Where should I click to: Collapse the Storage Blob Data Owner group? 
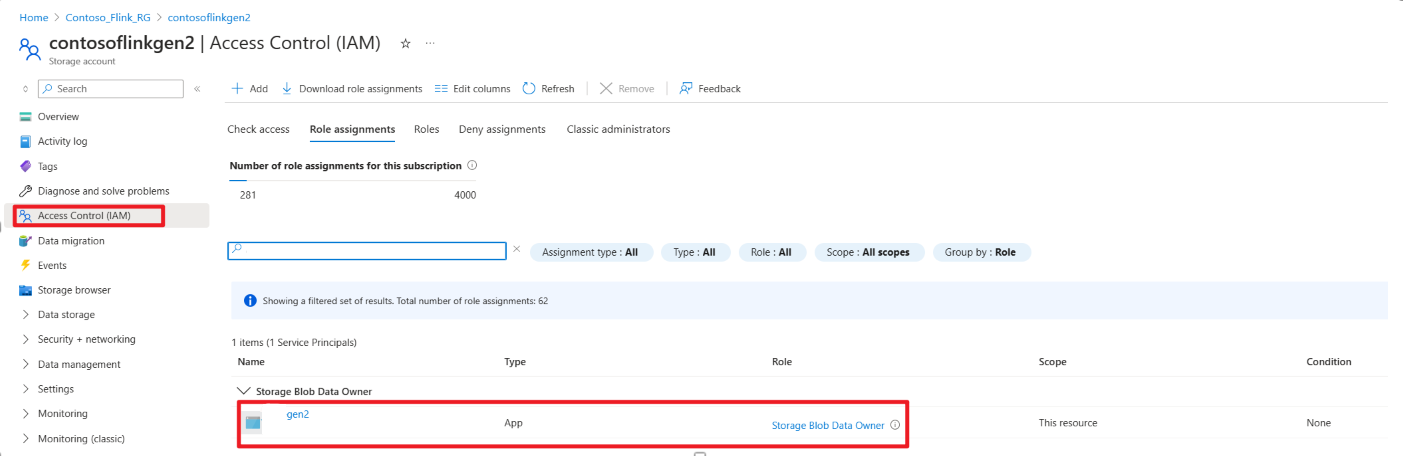(x=242, y=391)
